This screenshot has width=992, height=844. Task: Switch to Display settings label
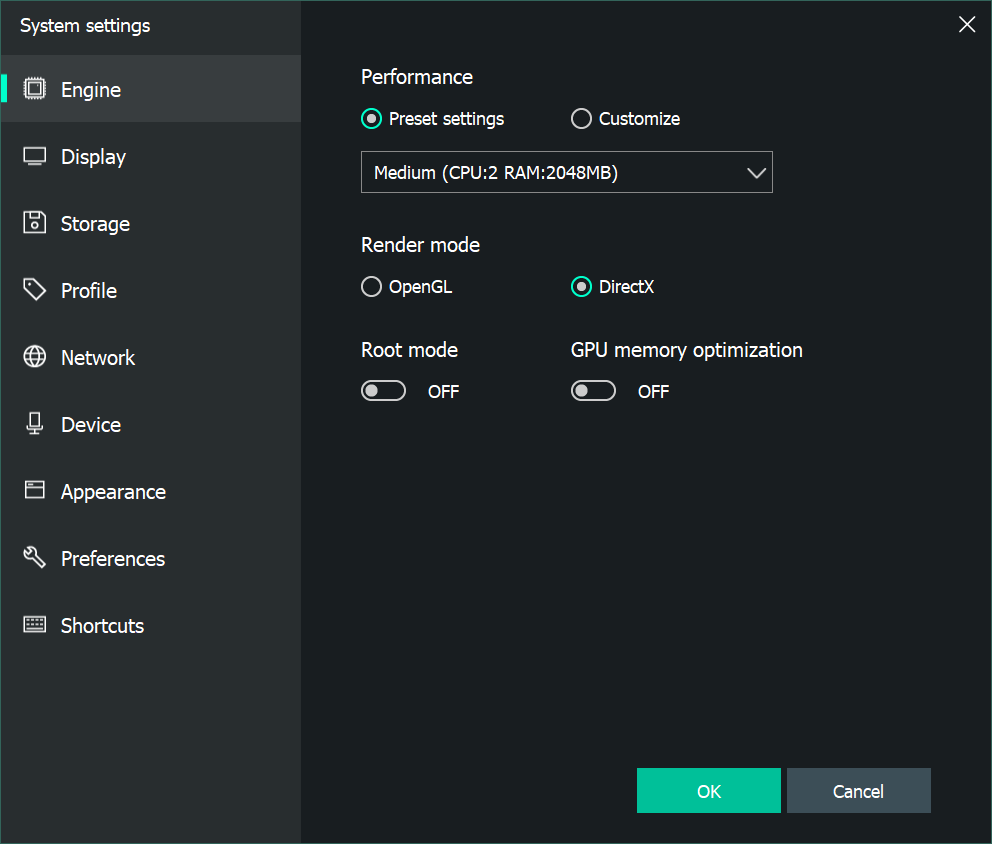click(x=94, y=157)
